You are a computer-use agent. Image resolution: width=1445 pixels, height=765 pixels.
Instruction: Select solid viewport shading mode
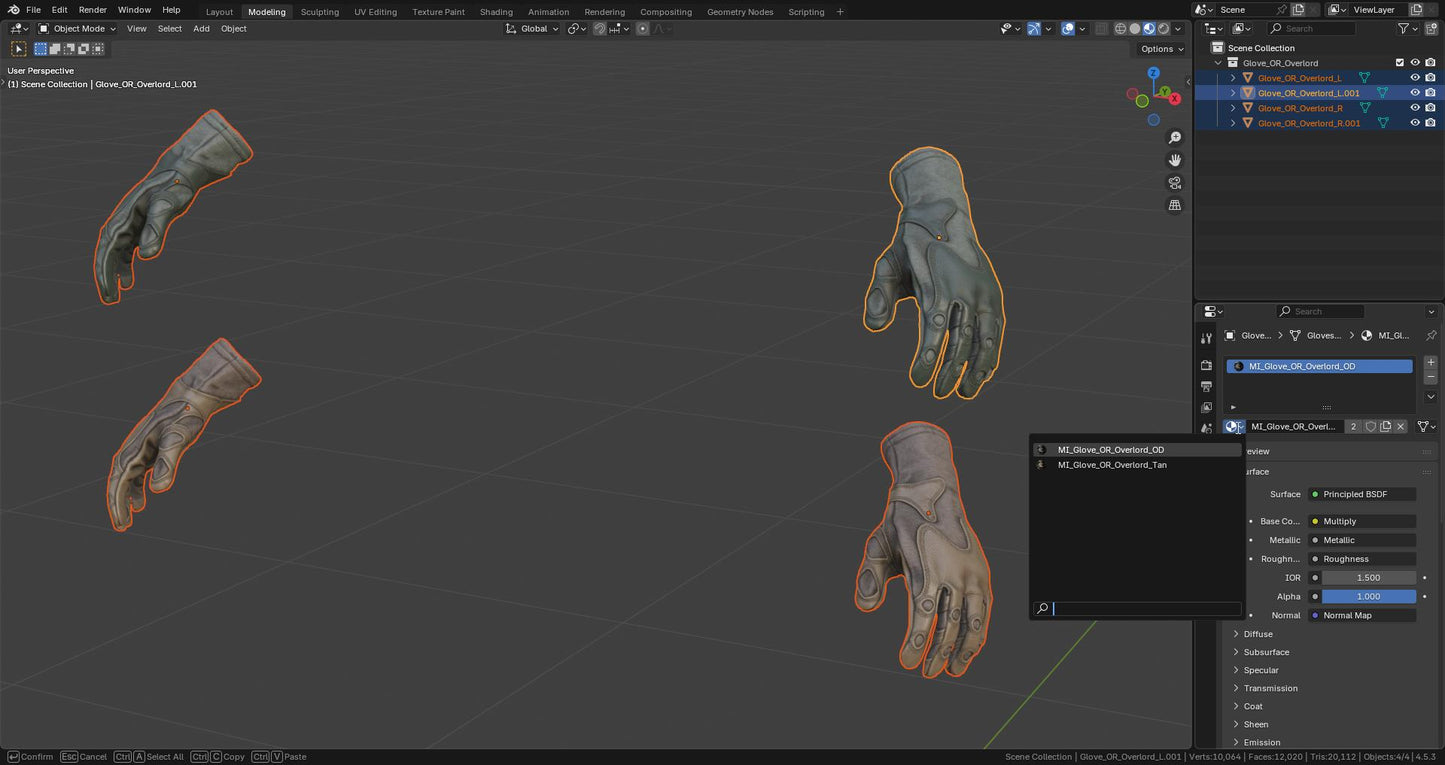click(x=1135, y=29)
